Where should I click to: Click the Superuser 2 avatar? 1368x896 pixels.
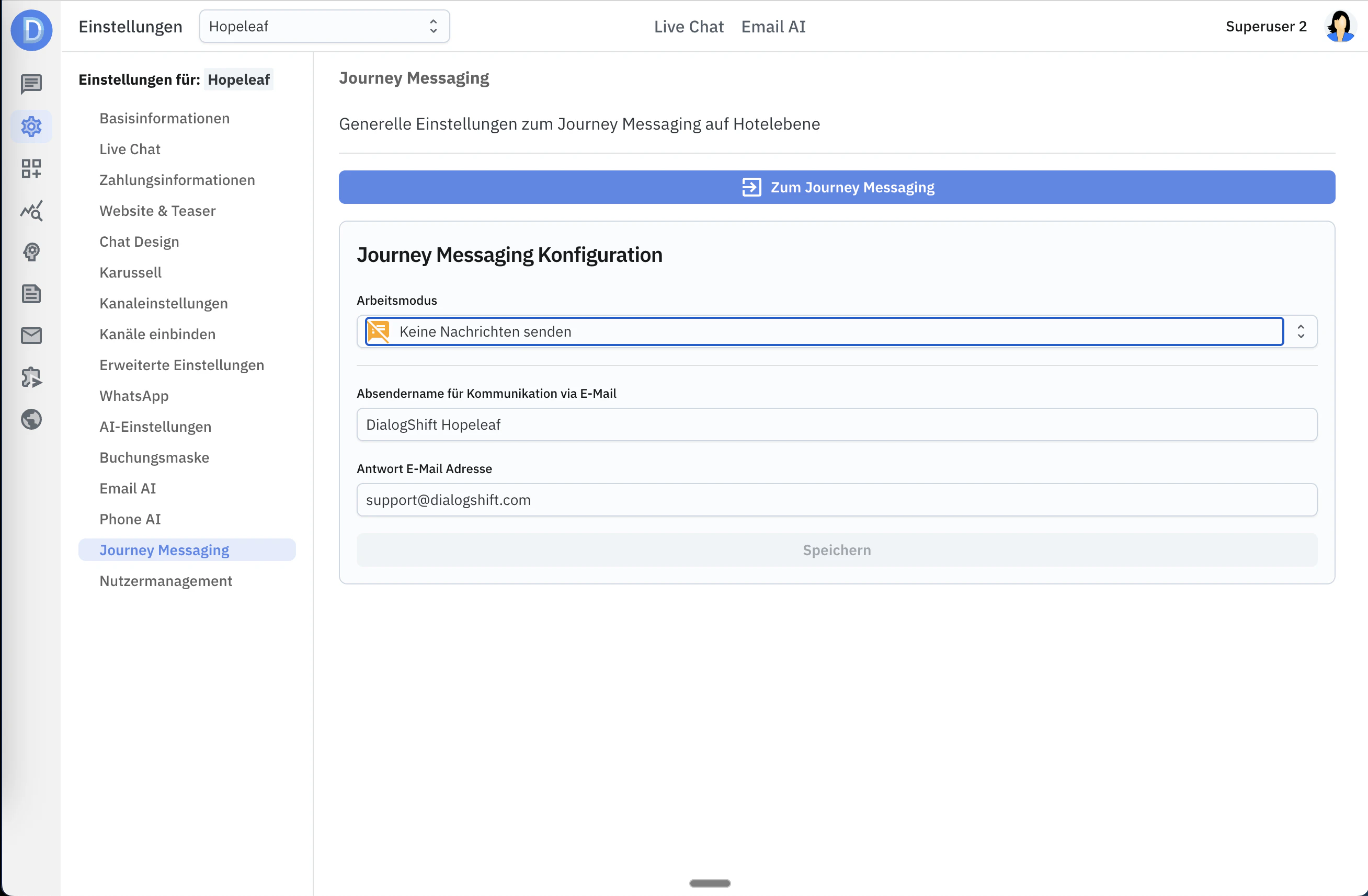pyautogui.click(x=1340, y=27)
